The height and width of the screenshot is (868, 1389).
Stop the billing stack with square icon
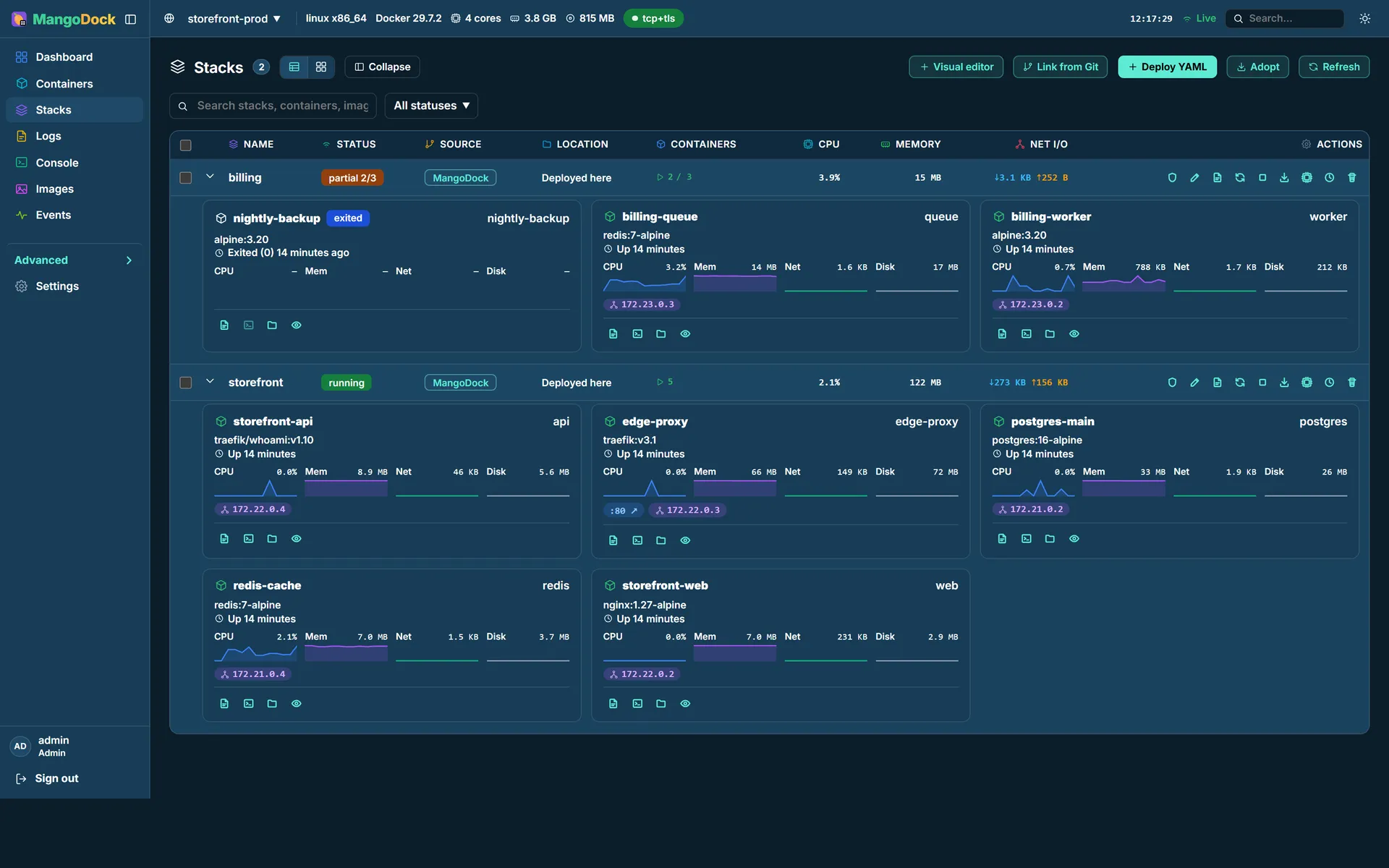[x=1262, y=178]
